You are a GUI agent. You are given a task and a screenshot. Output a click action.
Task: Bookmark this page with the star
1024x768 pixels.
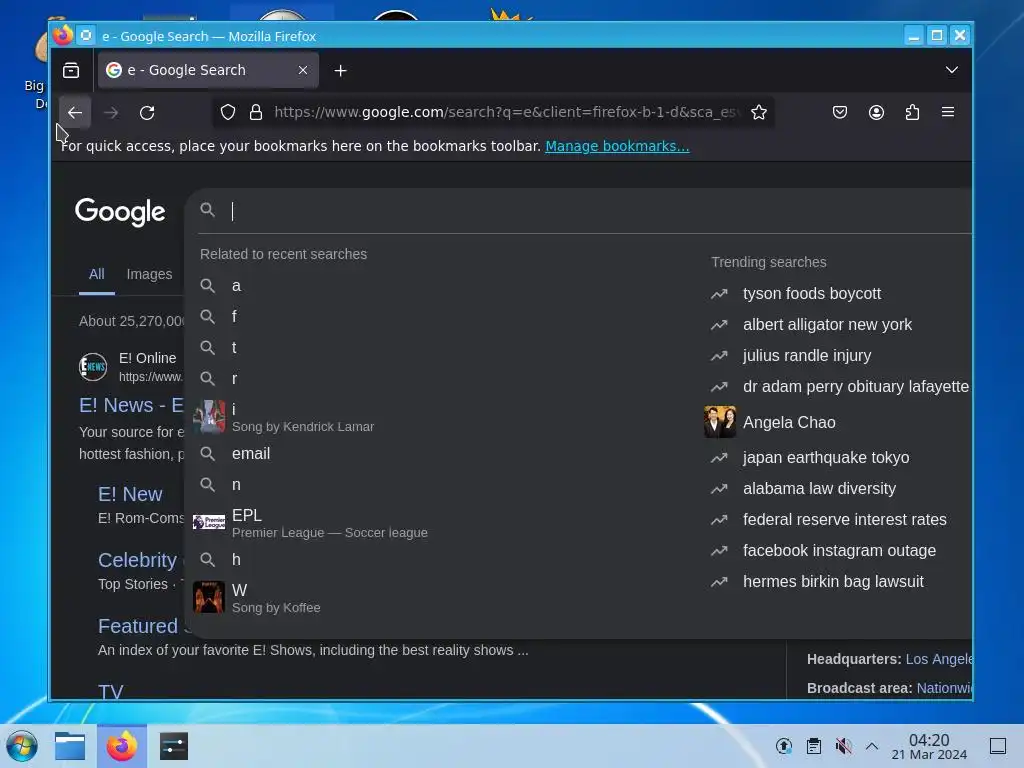pyautogui.click(x=758, y=112)
